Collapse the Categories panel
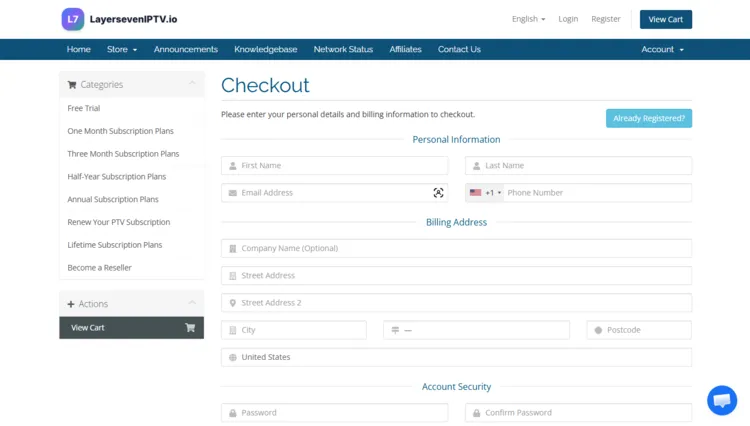 pos(192,84)
